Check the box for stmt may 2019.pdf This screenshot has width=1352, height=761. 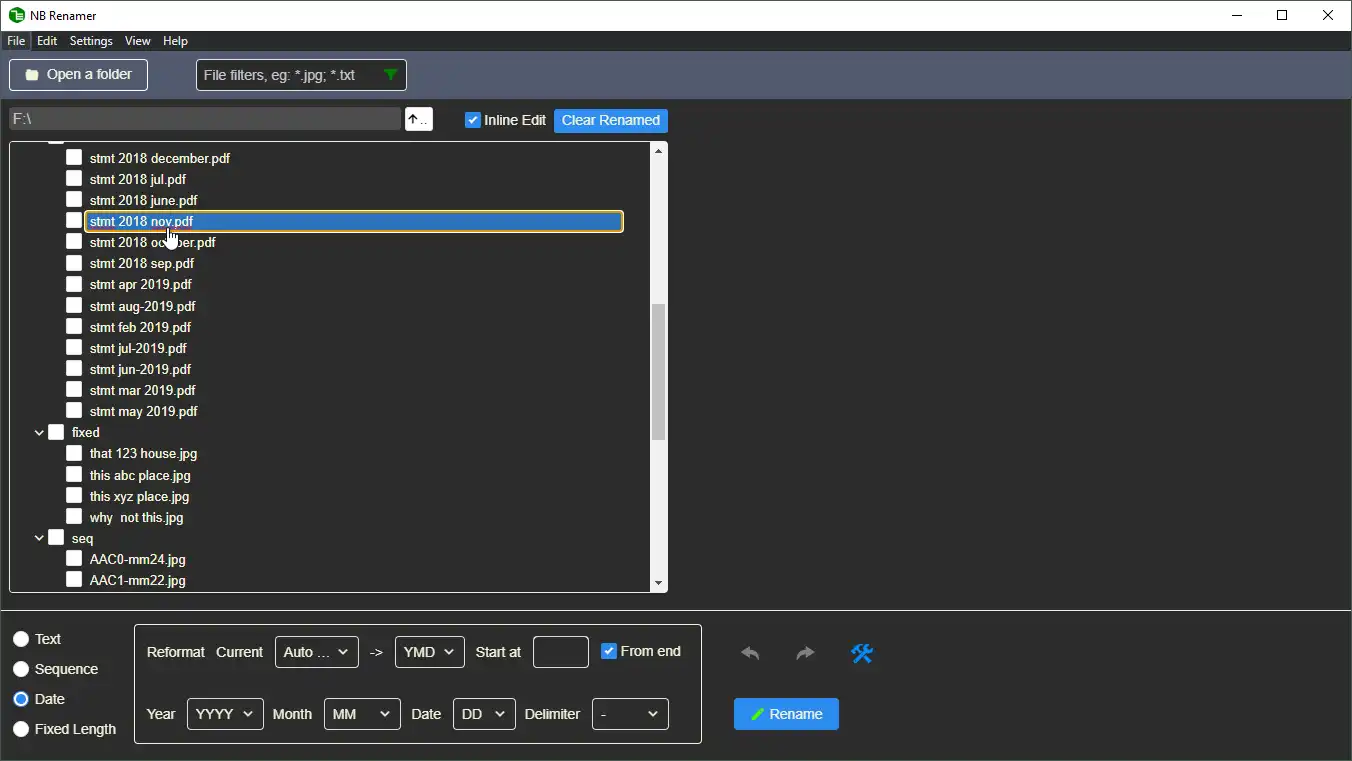pos(74,410)
